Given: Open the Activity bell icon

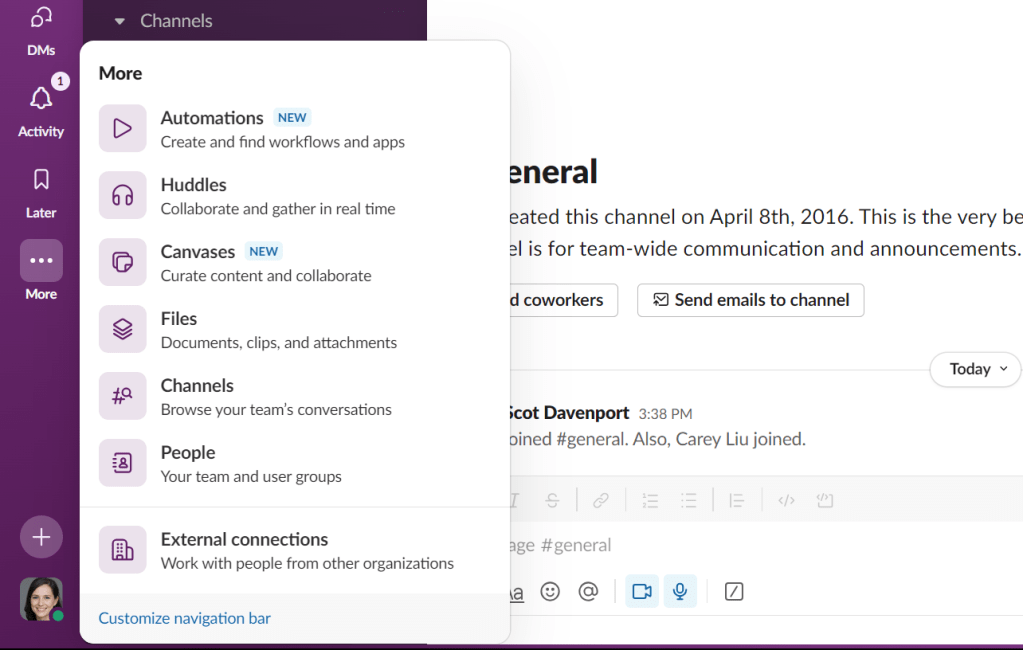Looking at the screenshot, I should pos(40,99).
